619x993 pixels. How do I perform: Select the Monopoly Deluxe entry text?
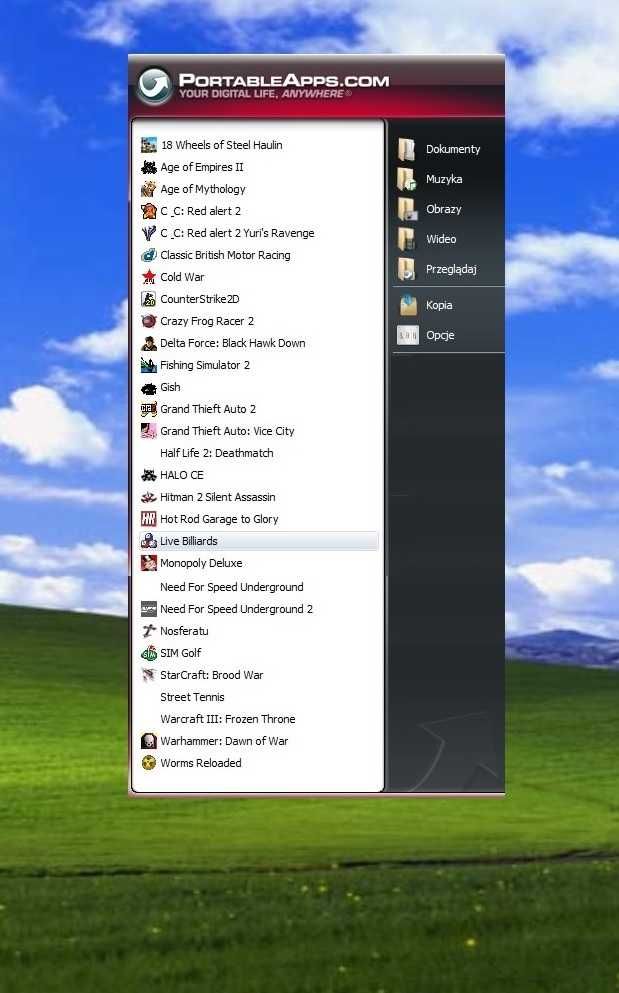(201, 563)
